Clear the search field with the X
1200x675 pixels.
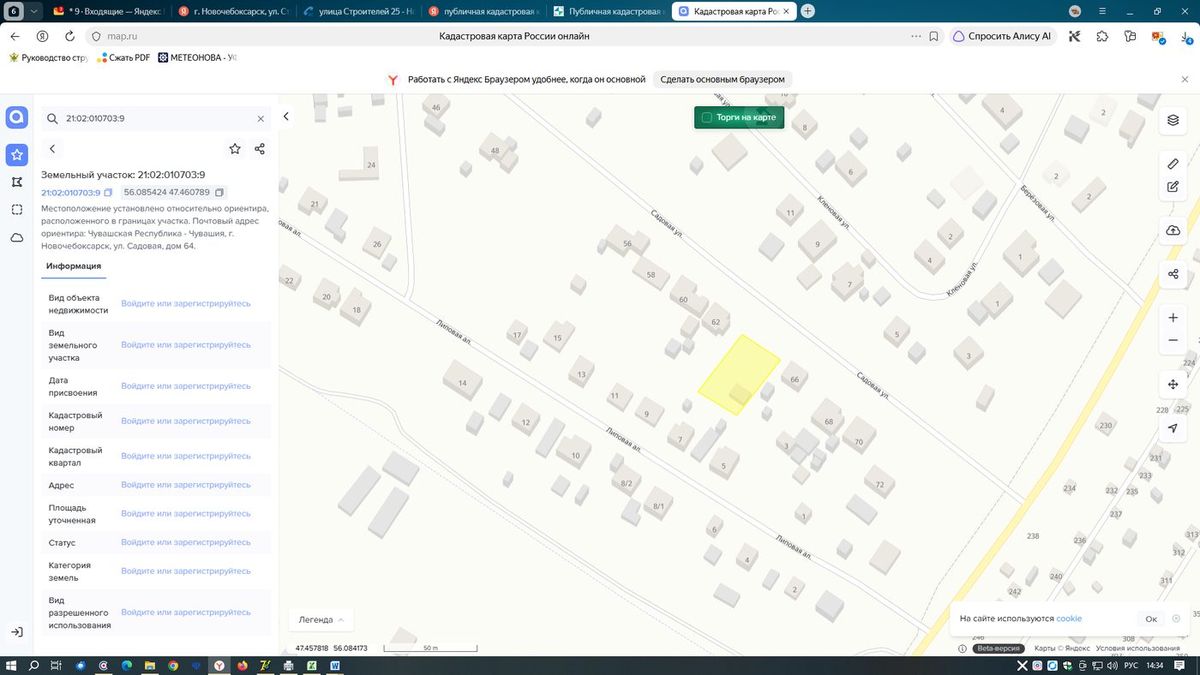click(x=261, y=118)
